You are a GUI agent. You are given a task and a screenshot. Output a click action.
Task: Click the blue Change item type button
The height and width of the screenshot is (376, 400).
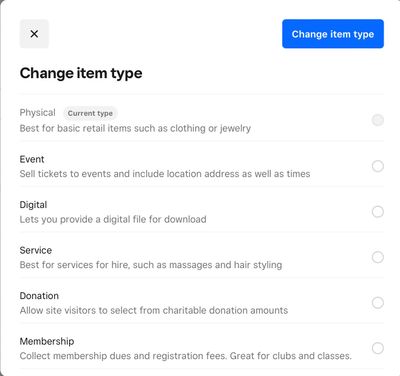coord(333,34)
